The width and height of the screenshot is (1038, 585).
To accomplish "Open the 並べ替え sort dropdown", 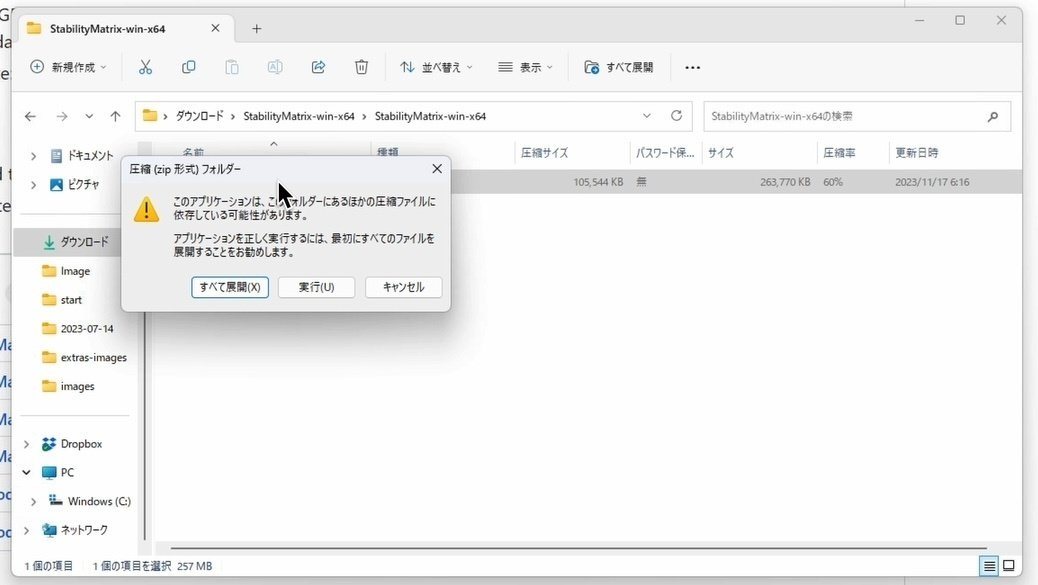I will coord(436,67).
